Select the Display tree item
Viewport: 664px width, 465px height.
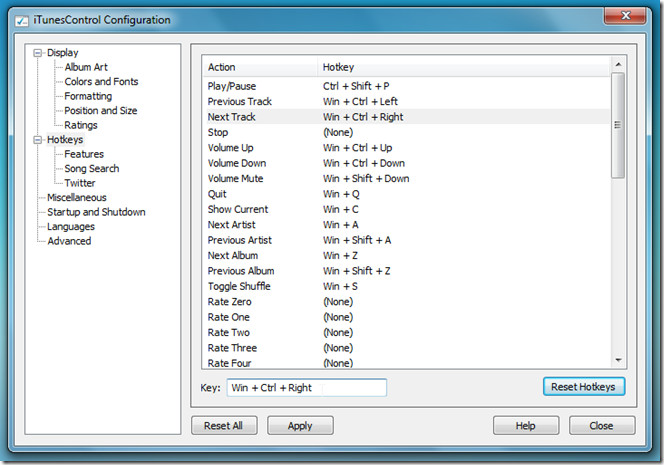pos(63,53)
